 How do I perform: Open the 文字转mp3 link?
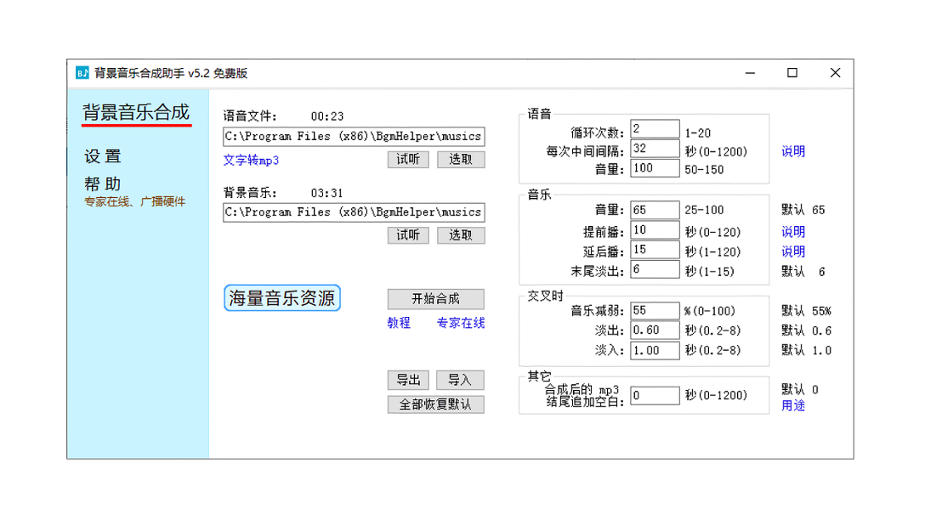pos(251,160)
